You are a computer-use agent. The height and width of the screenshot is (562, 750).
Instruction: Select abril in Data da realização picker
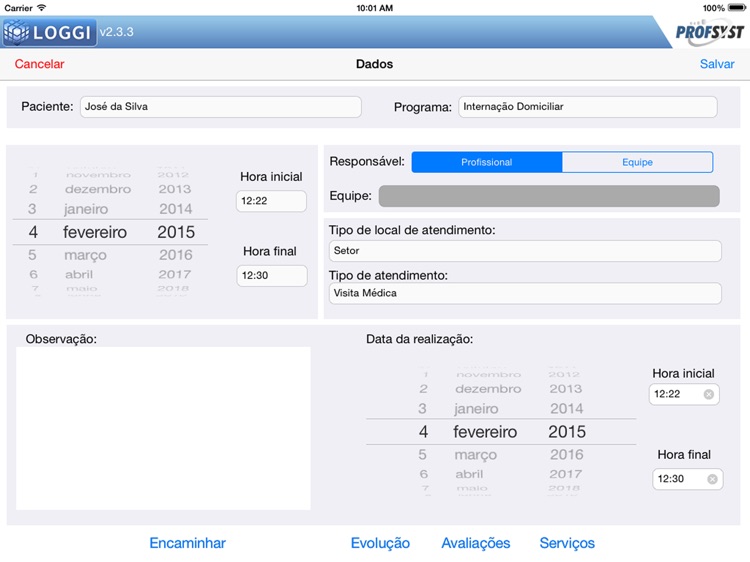(x=469, y=474)
